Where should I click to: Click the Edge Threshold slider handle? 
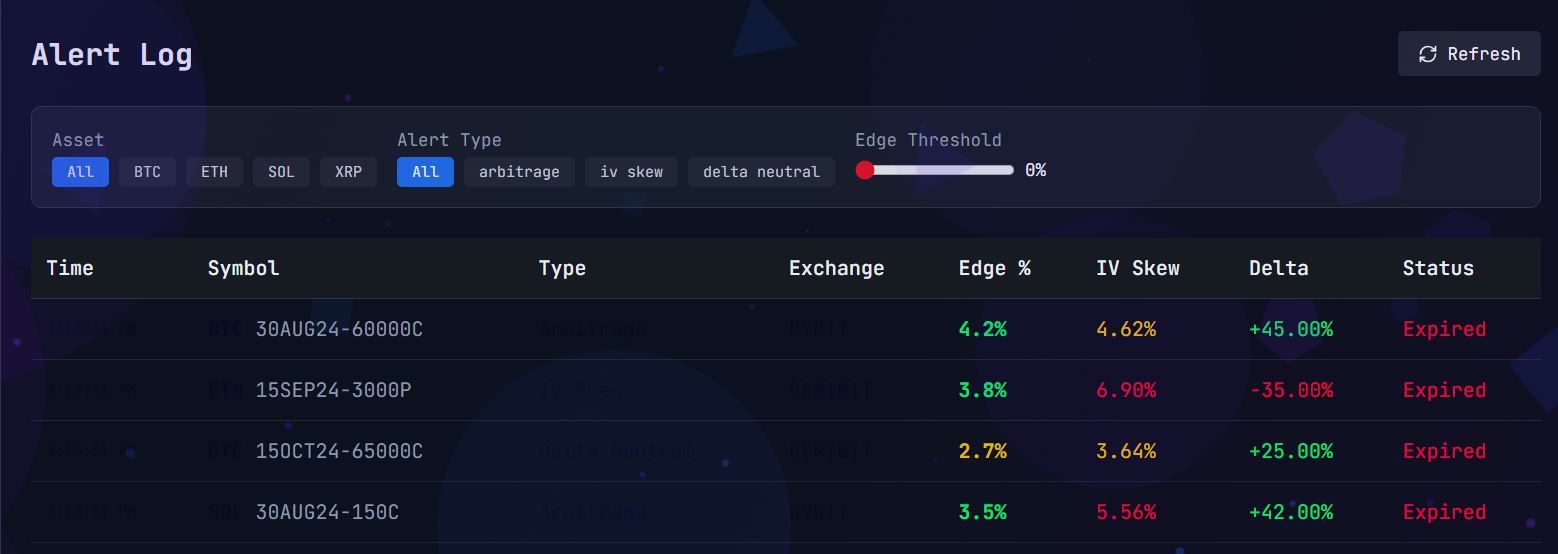pyautogui.click(x=865, y=170)
